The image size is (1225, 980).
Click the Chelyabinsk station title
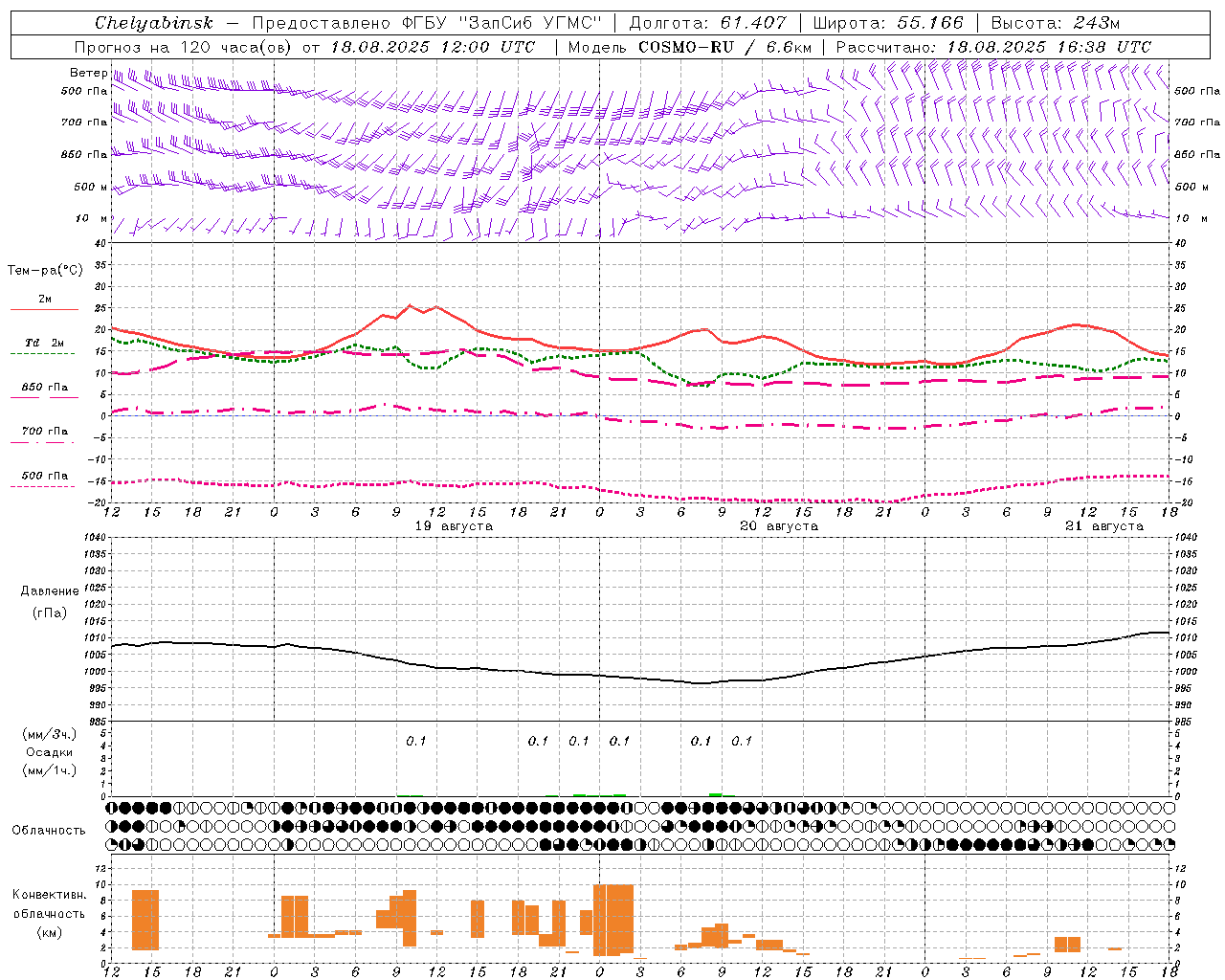click(154, 23)
